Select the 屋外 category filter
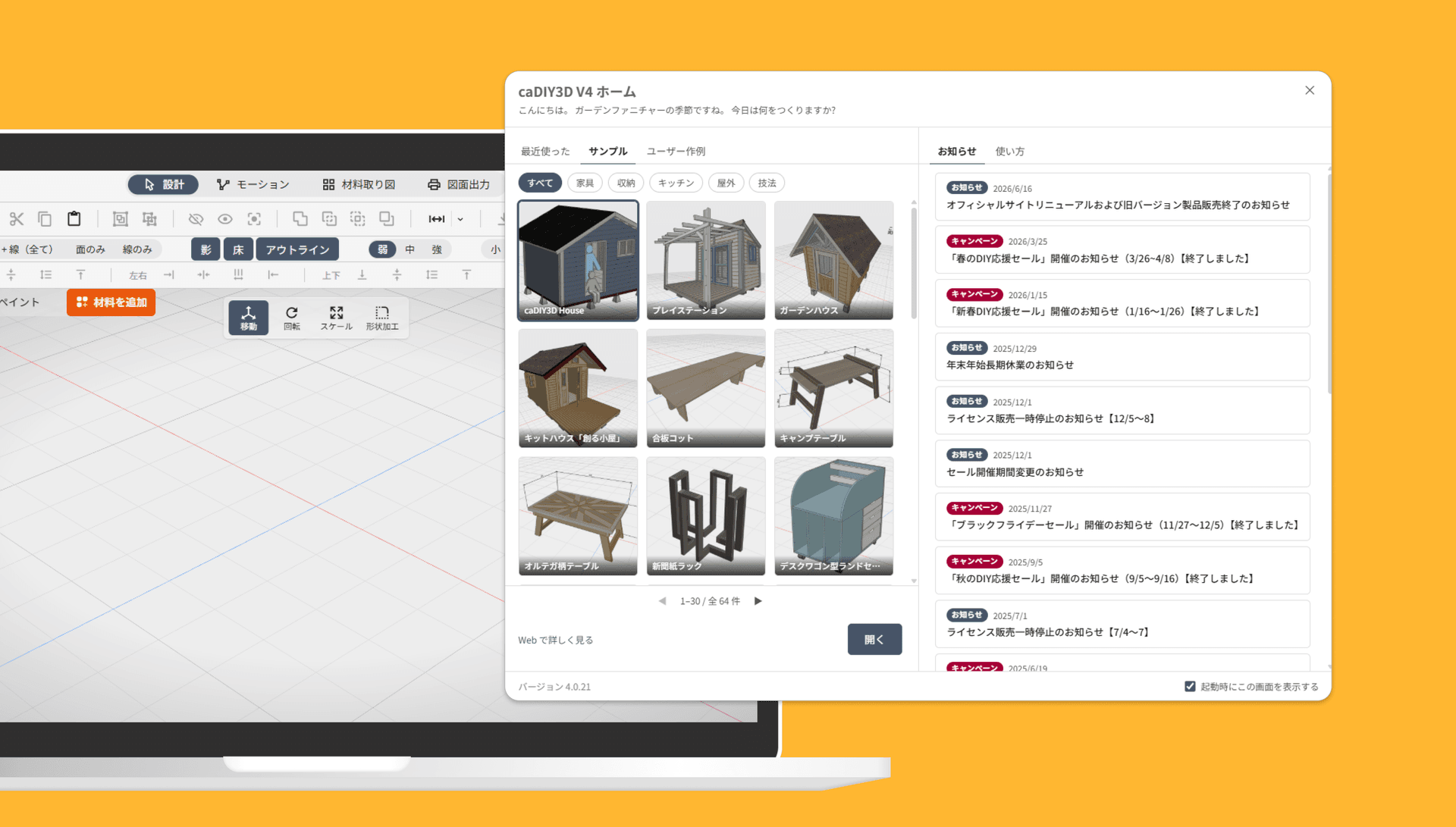Screen dimensions: 1456x827 [x=726, y=183]
